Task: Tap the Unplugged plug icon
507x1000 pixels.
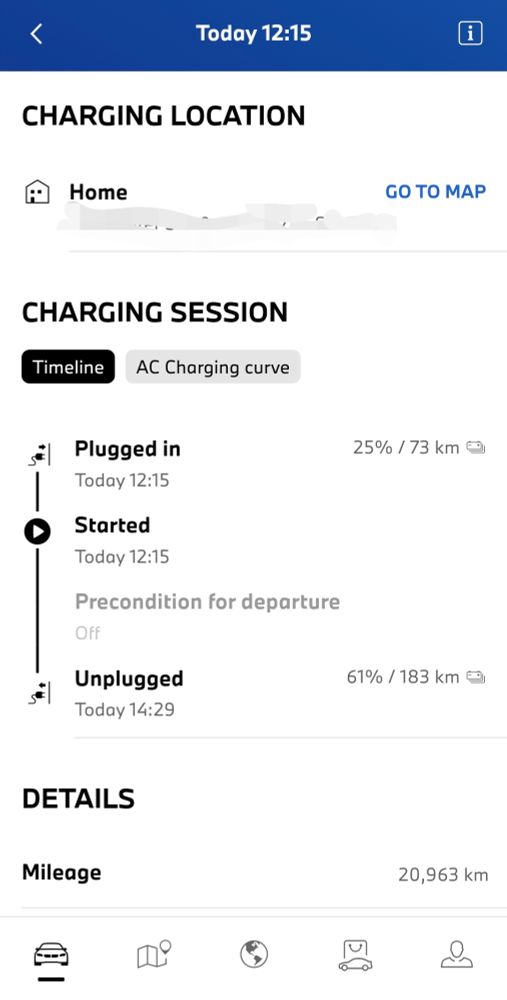Action: pos(39,691)
